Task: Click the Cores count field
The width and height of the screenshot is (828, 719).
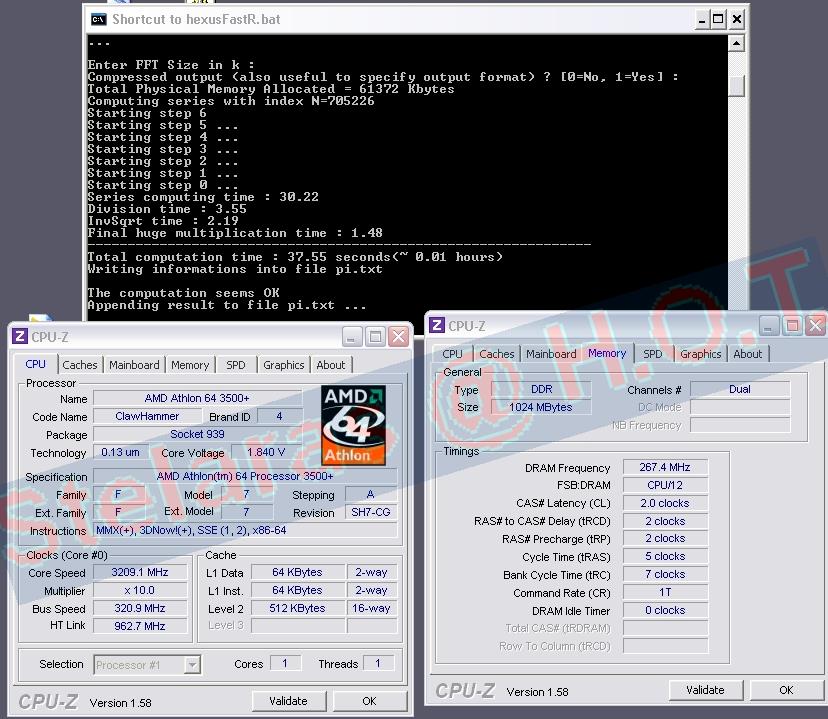Action: pos(285,664)
